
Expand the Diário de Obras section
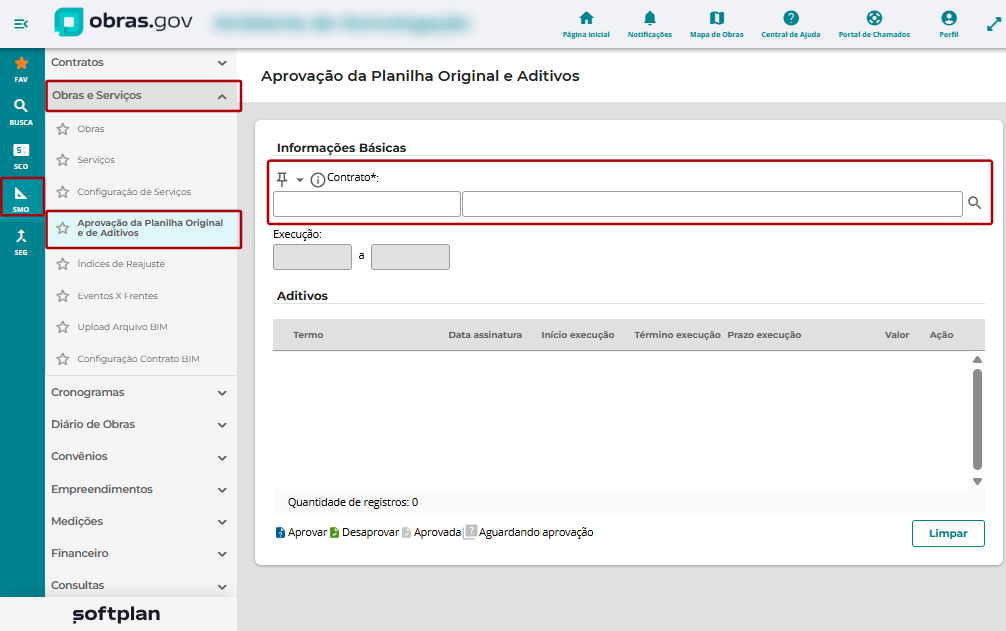click(x=141, y=425)
